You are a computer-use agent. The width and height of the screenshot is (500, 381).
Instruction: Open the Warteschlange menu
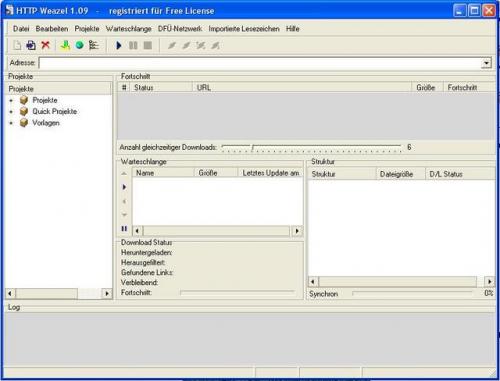pyautogui.click(x=129, y=29)
